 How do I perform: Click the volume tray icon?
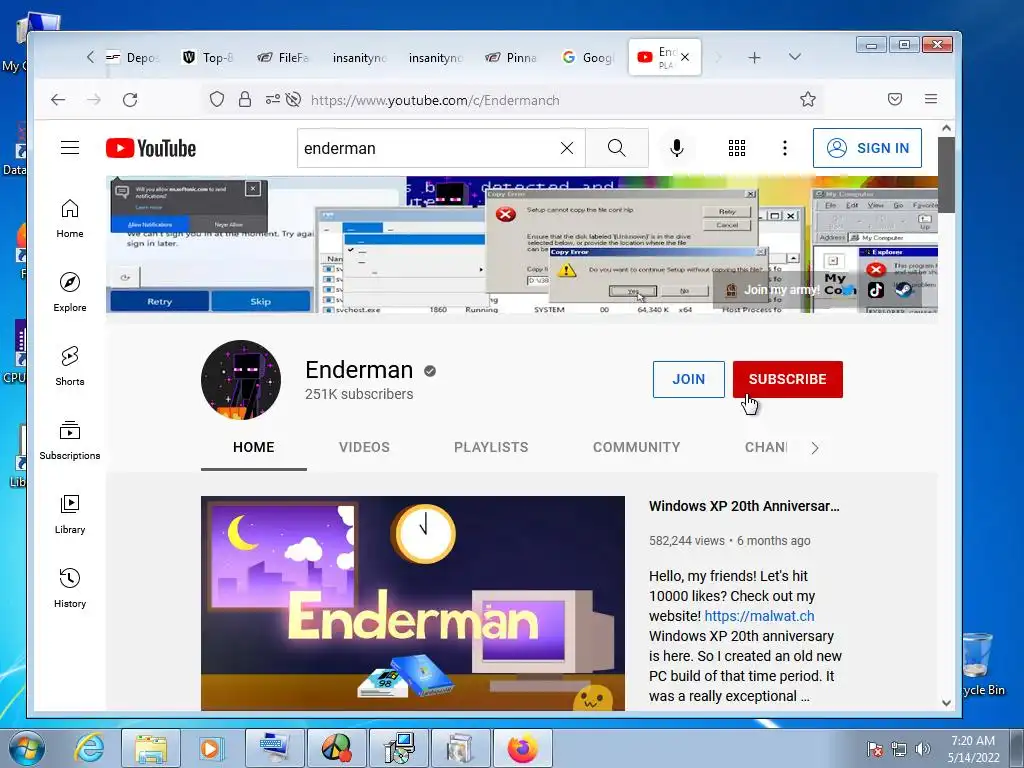[923, 748]
